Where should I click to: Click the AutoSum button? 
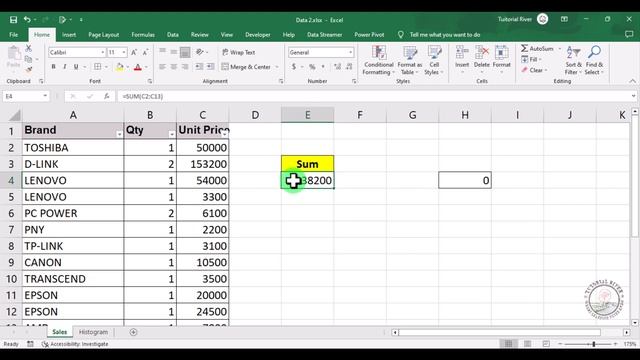pos(537,49)
